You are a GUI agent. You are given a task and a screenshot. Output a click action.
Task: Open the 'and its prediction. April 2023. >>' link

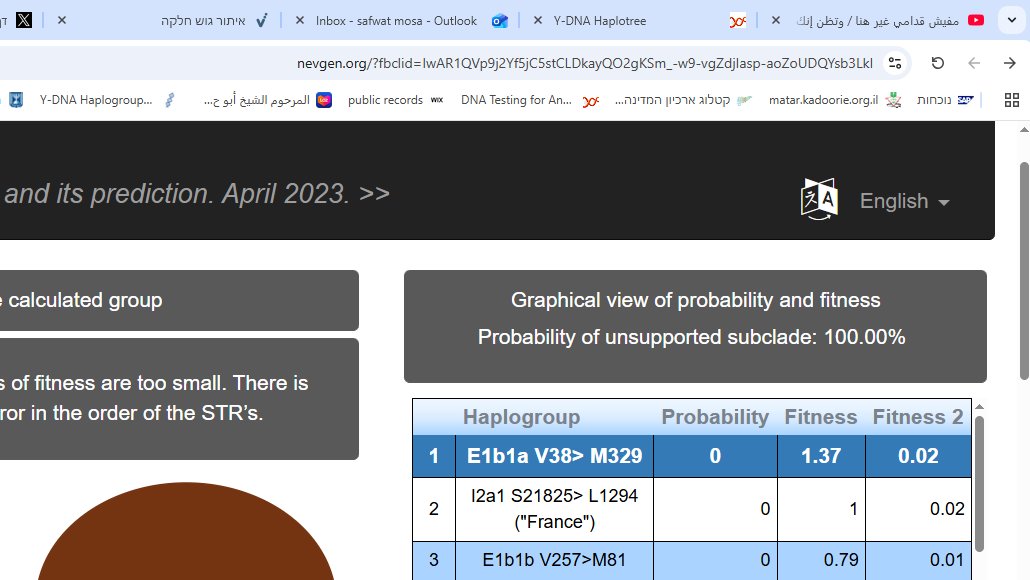[196, 194]
